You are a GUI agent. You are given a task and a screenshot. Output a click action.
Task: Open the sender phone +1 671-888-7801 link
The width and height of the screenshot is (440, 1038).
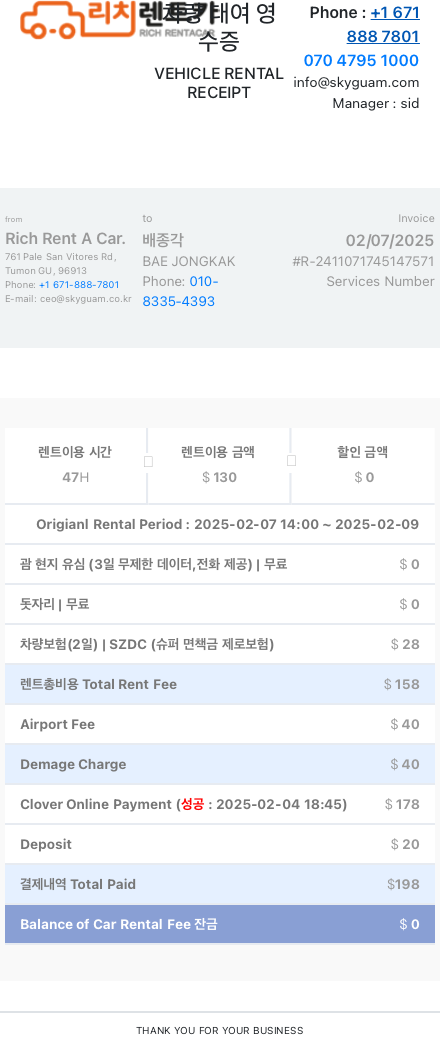coord(79,285)
